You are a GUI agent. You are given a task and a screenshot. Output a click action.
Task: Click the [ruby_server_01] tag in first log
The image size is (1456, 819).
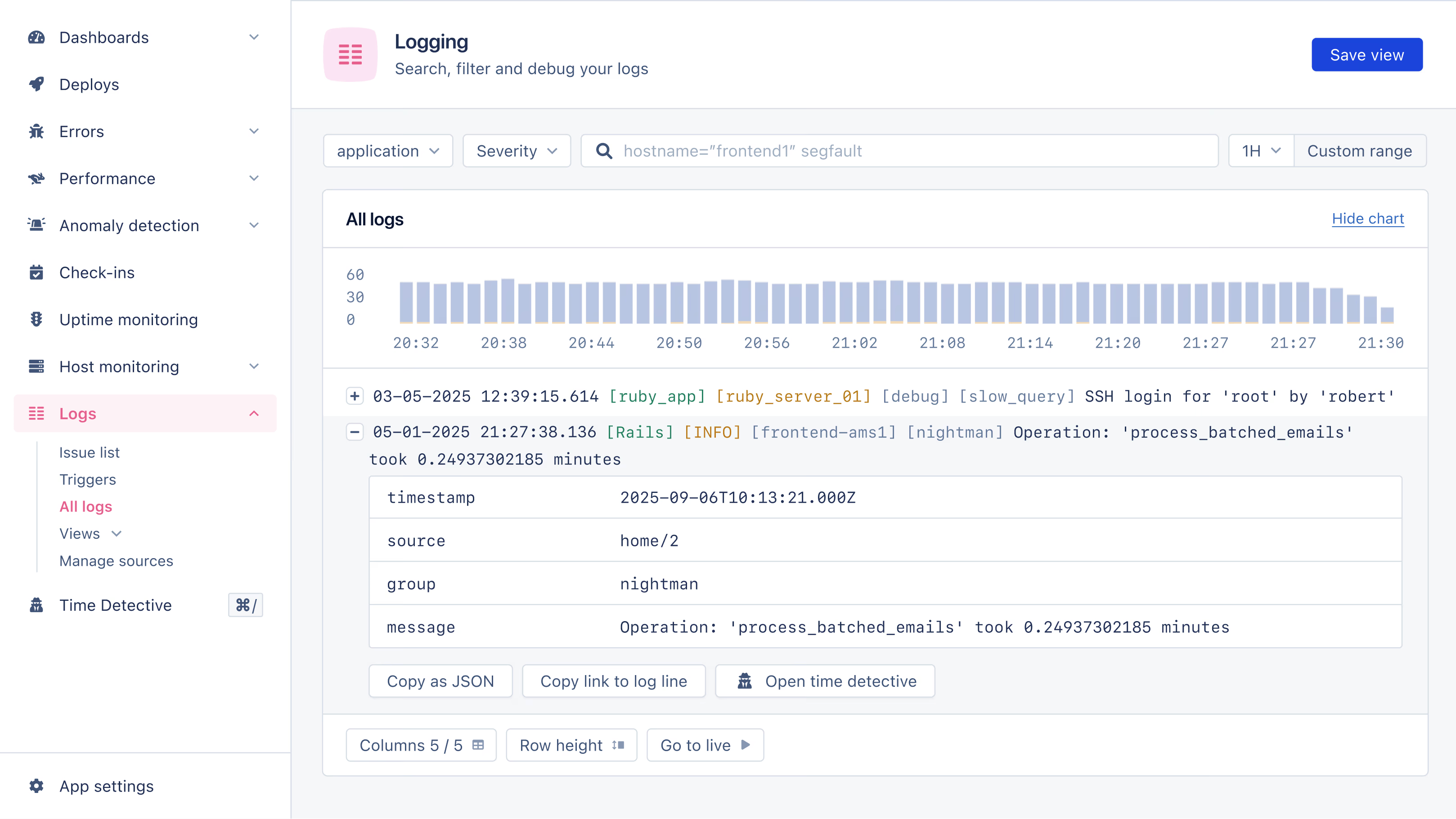(x=794, y=397)
